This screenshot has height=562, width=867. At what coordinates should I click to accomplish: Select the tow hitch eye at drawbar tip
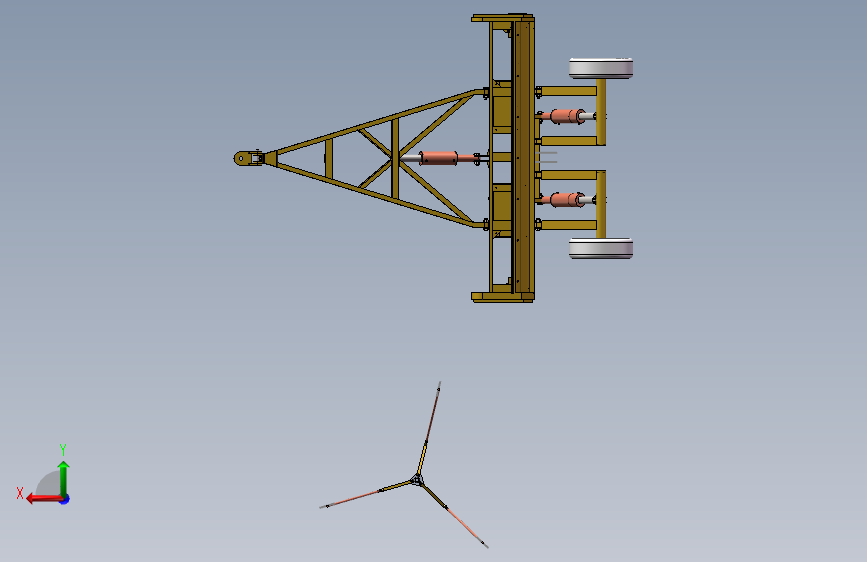click(x=242, y=158)
